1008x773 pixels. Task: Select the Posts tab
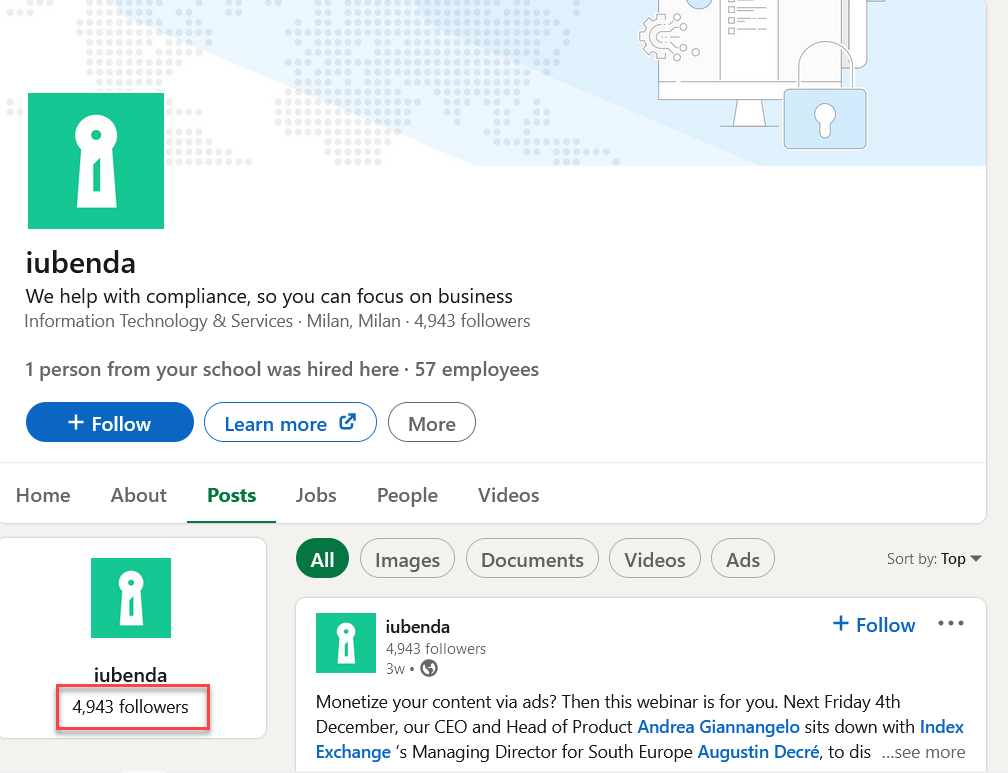231,495
